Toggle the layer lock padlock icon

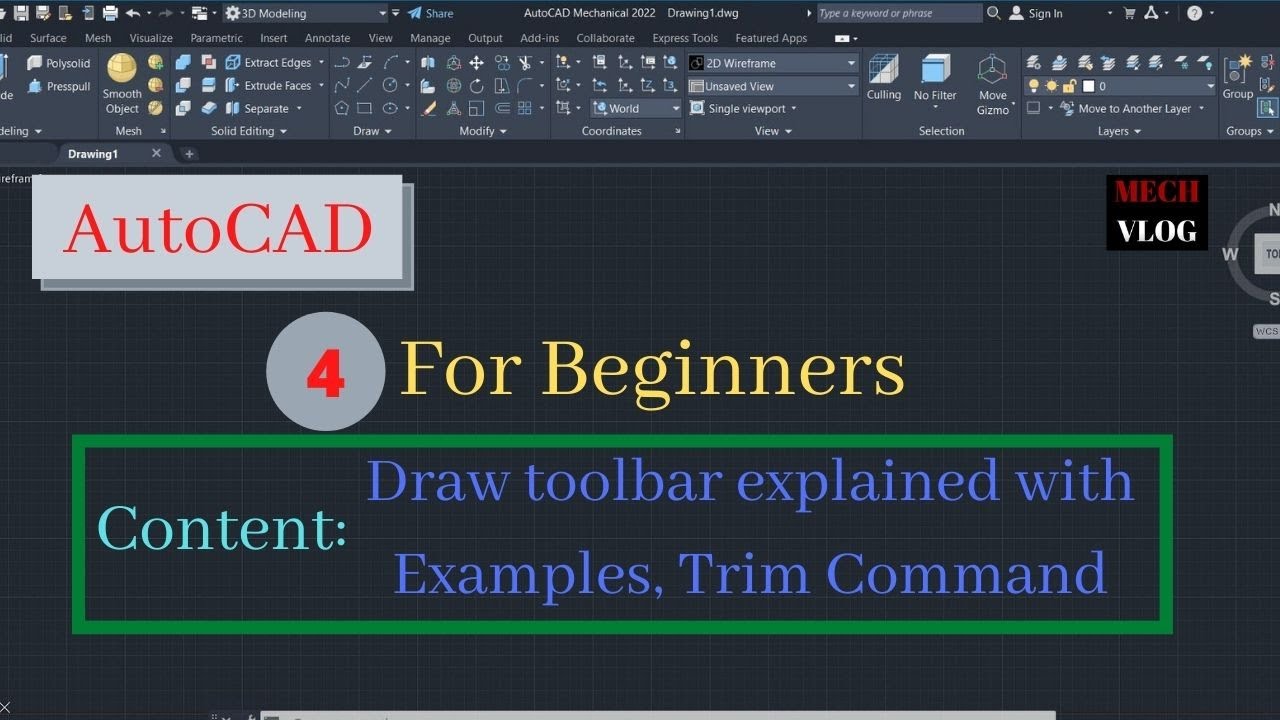[x=1068, y=86]
